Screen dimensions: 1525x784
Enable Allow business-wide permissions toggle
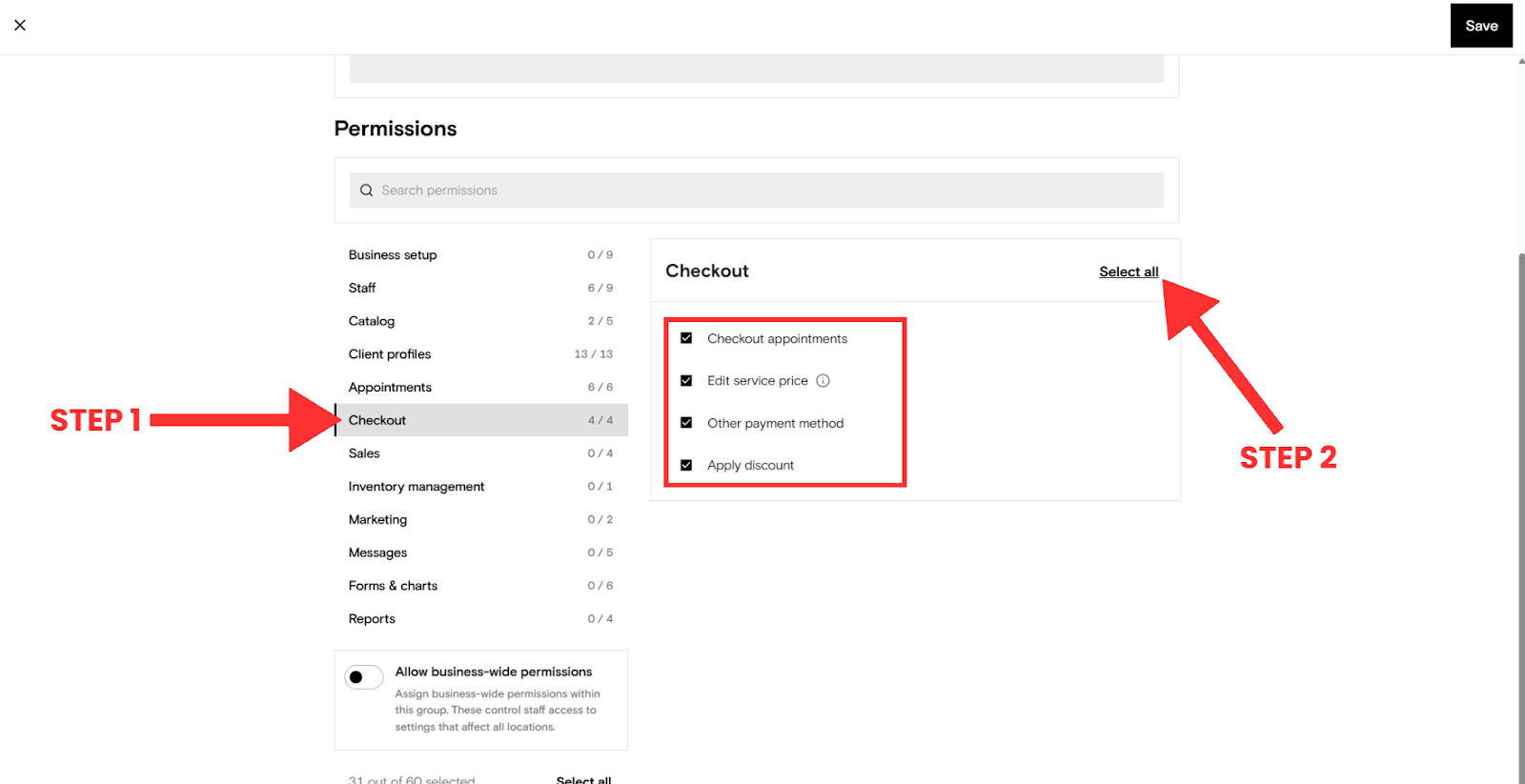coord(363,677)
